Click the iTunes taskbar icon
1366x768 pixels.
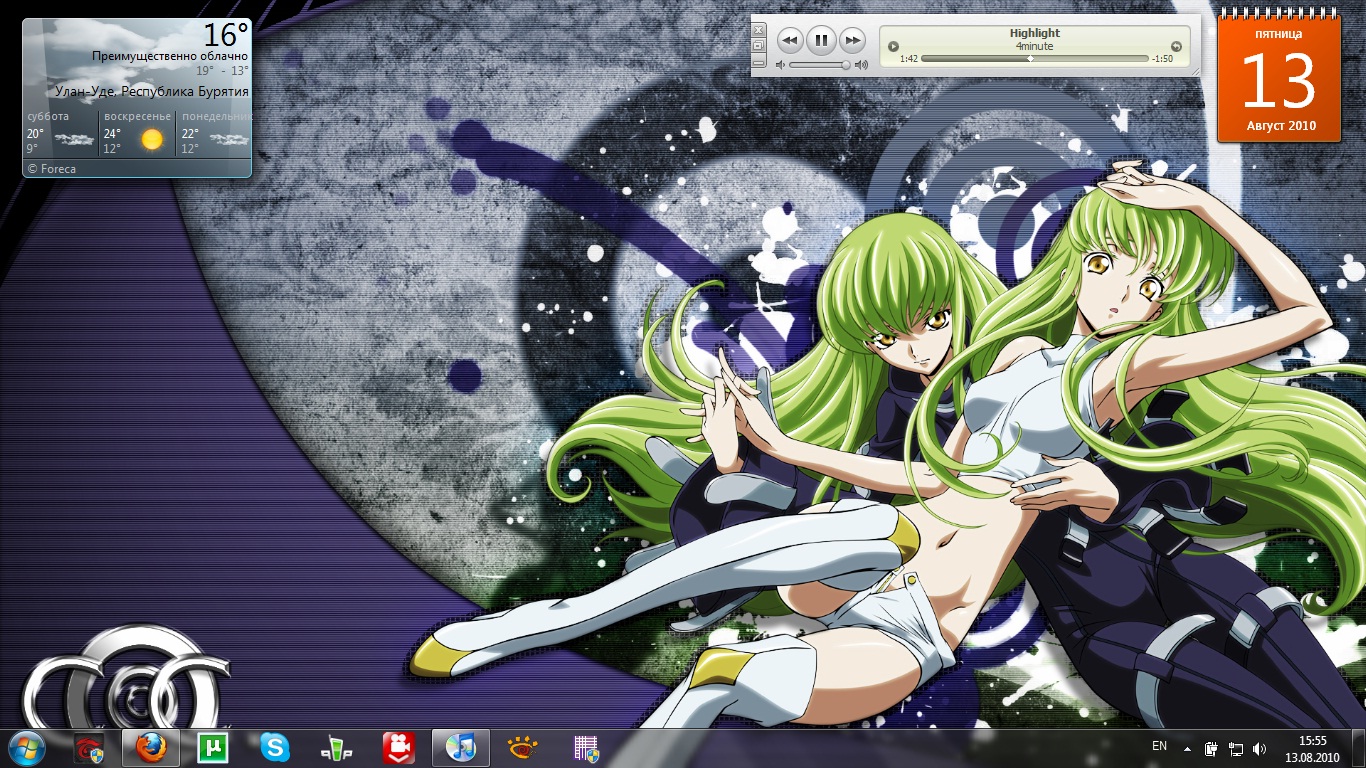(461, 747)
